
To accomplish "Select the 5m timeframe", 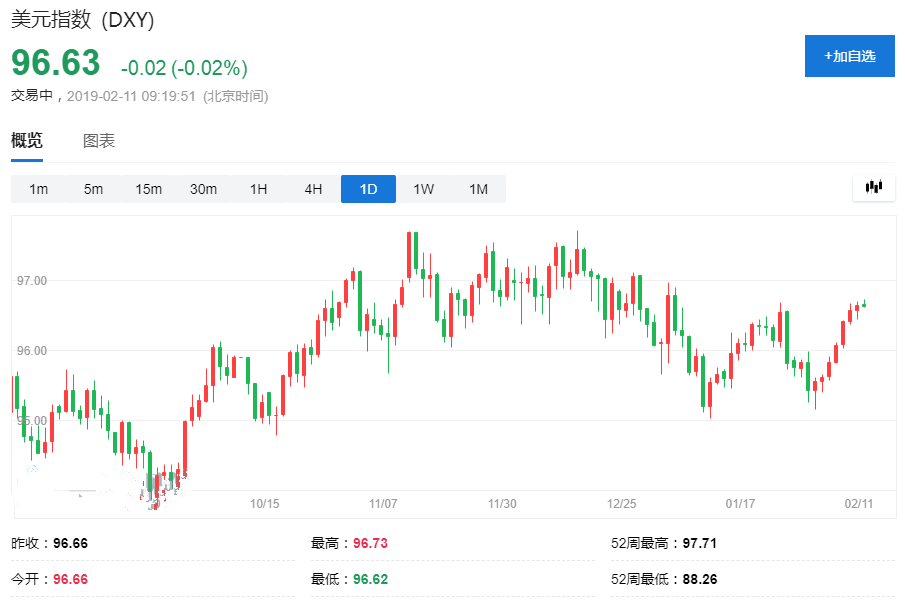I will tap(94, 189).
